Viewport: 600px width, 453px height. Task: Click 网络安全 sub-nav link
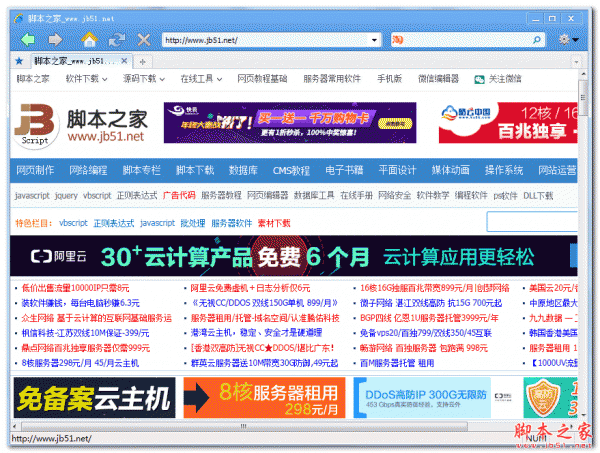[395, 196]
